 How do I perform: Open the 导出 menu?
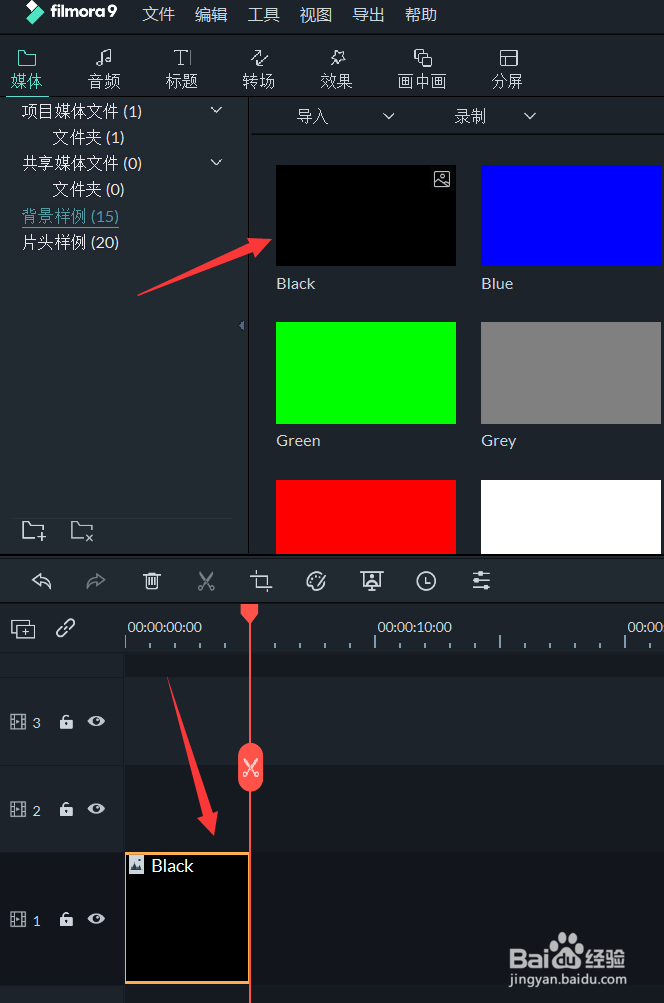(x=368, y=14)
